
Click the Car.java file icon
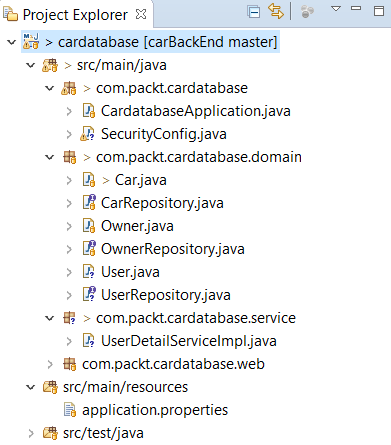89,180
